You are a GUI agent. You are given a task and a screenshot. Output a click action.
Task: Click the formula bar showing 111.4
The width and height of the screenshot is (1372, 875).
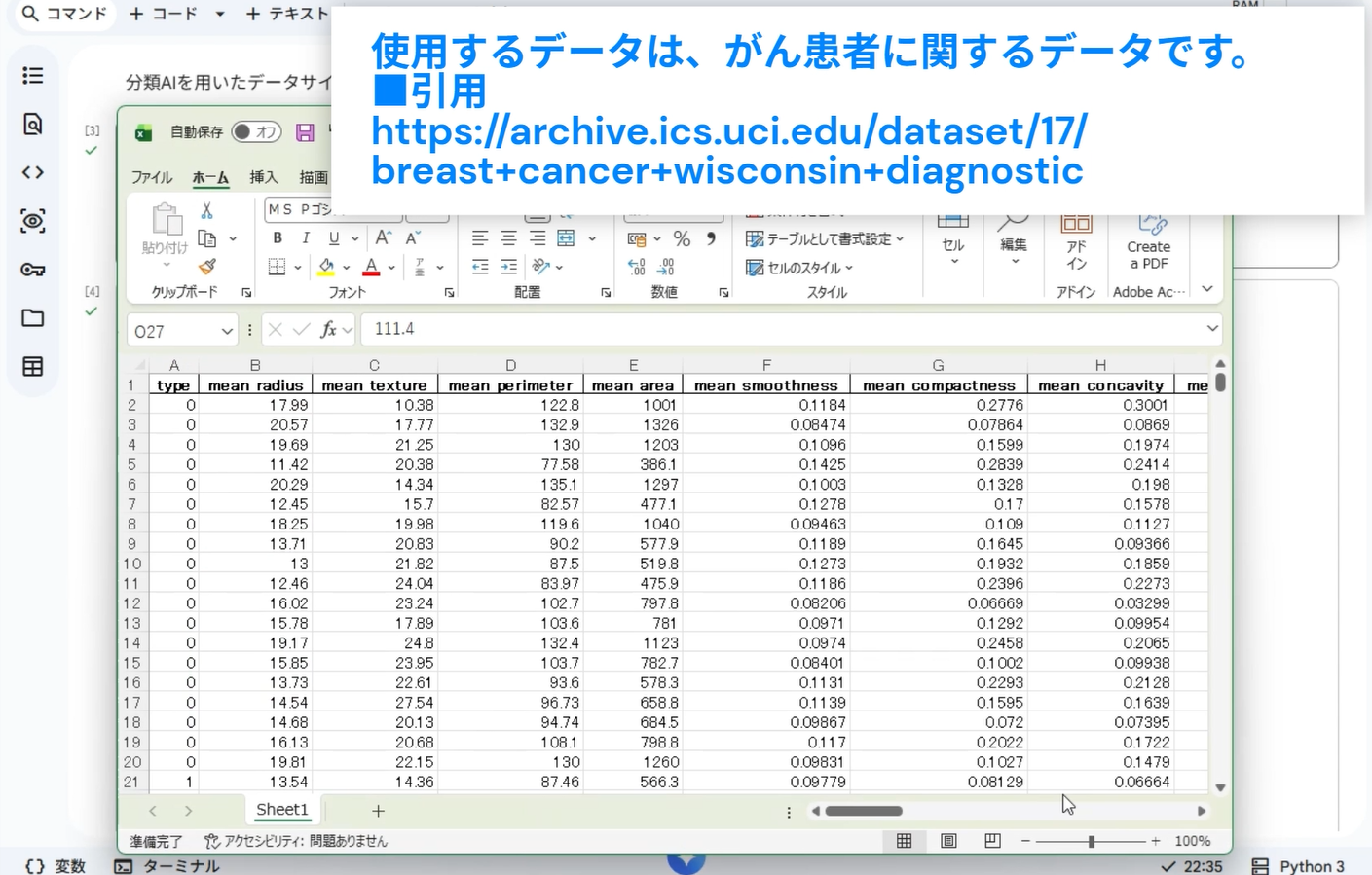(x=790, y=329)
